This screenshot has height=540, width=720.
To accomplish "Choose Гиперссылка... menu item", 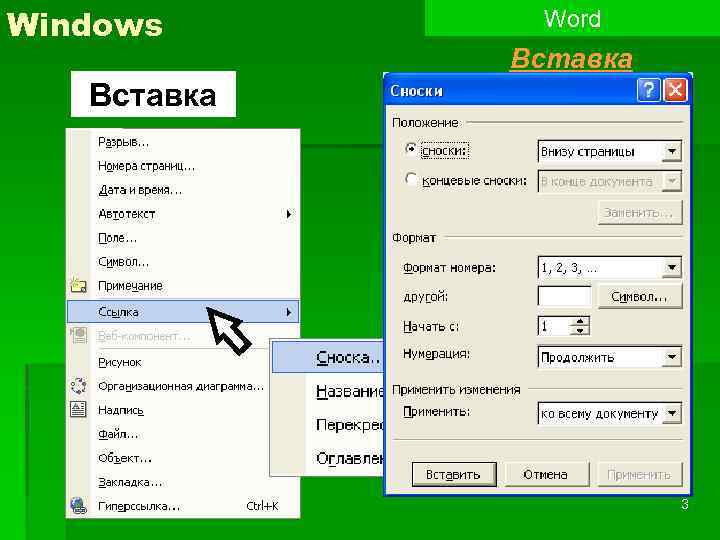I will 183,506.
